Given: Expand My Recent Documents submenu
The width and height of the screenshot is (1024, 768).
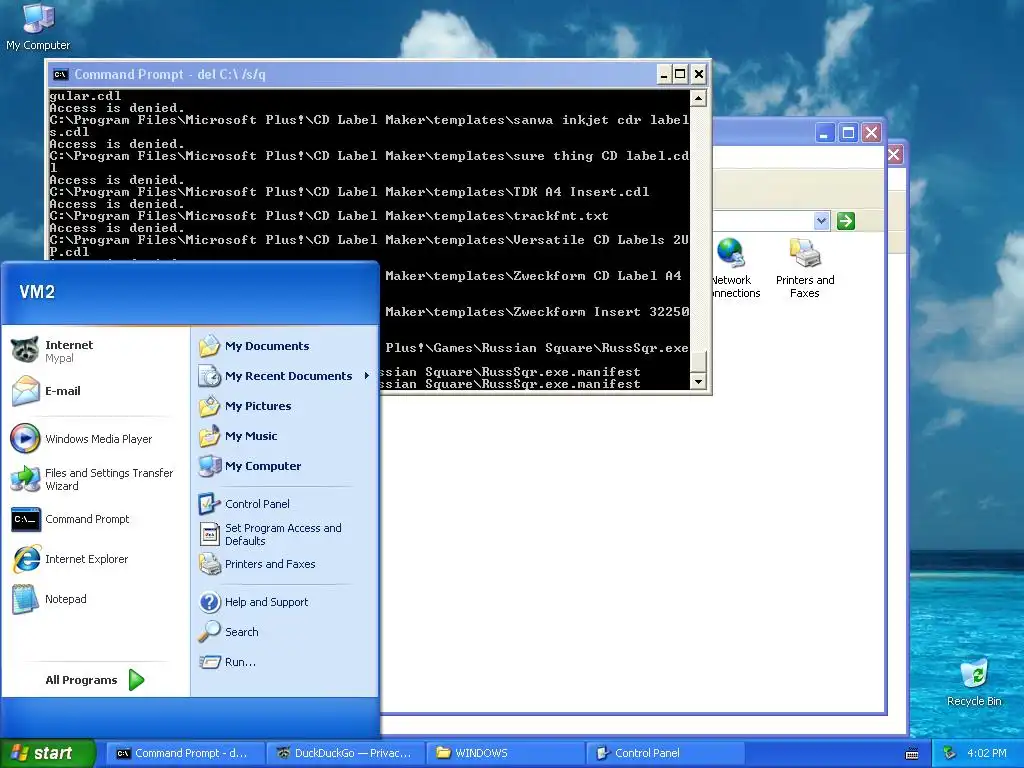Looking at the screenshot, I should [x=285, y=376].
